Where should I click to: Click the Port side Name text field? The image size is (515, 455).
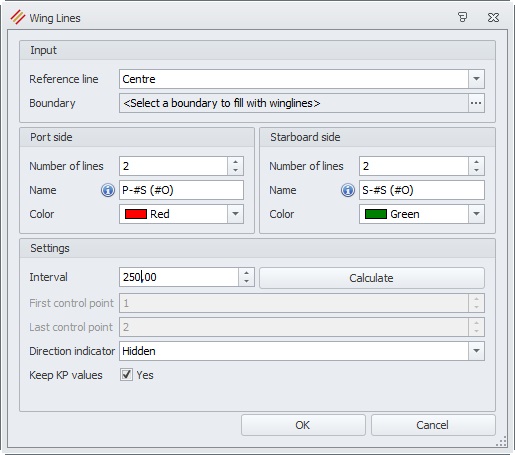pyautogui.click(x=181, y=190)
